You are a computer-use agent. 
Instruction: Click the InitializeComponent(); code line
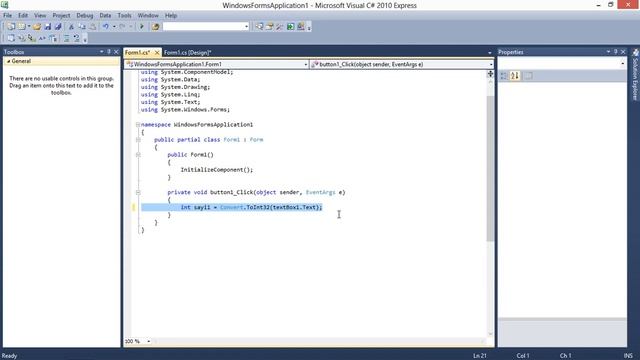tap(217, 170)
